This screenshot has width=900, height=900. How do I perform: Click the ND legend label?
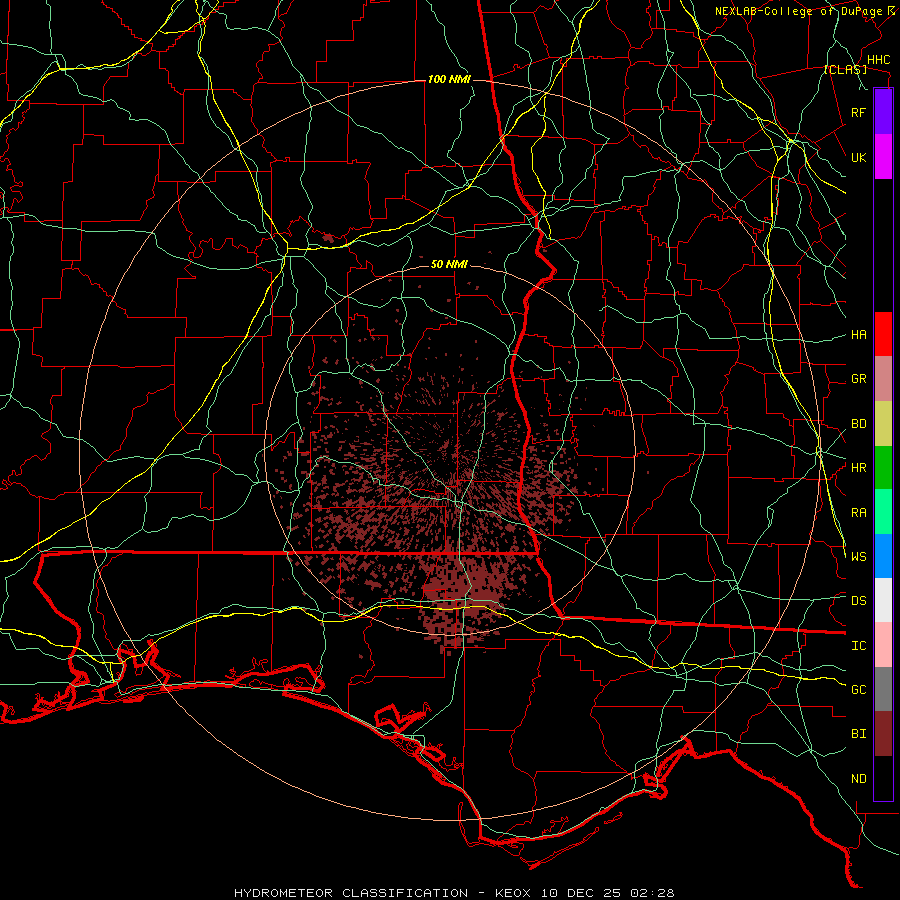[x=858, y=779]
